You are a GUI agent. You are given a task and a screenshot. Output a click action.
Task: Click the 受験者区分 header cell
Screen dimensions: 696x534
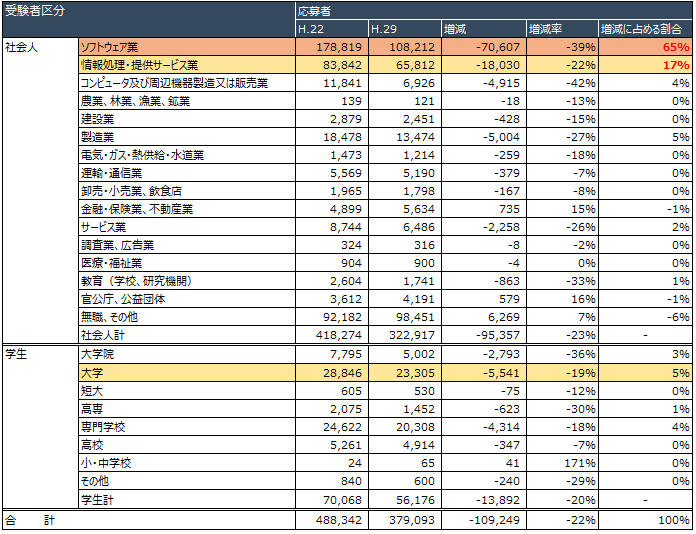[x=149, y=20]
